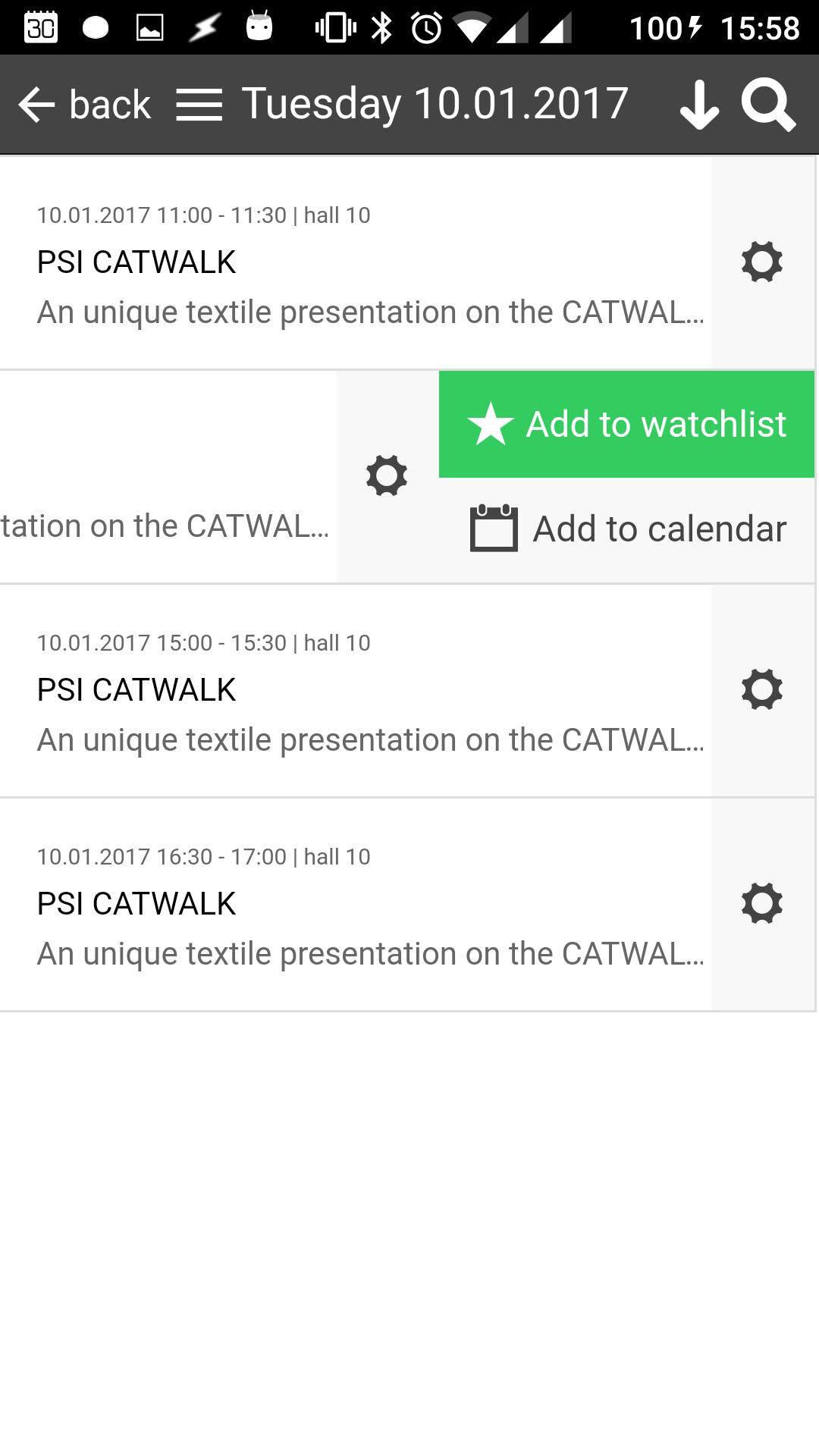This screenshot has width=819, height=1456.
Task: Tap the download arrow icon
Action: click(699, 105)
